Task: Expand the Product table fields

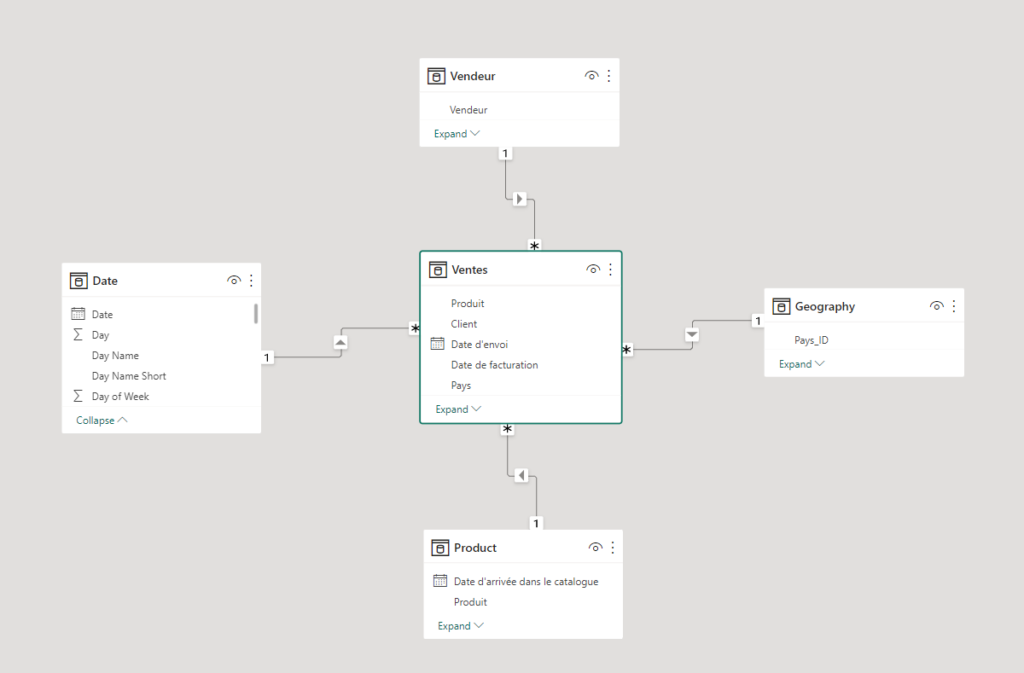Action: [459, 625]
